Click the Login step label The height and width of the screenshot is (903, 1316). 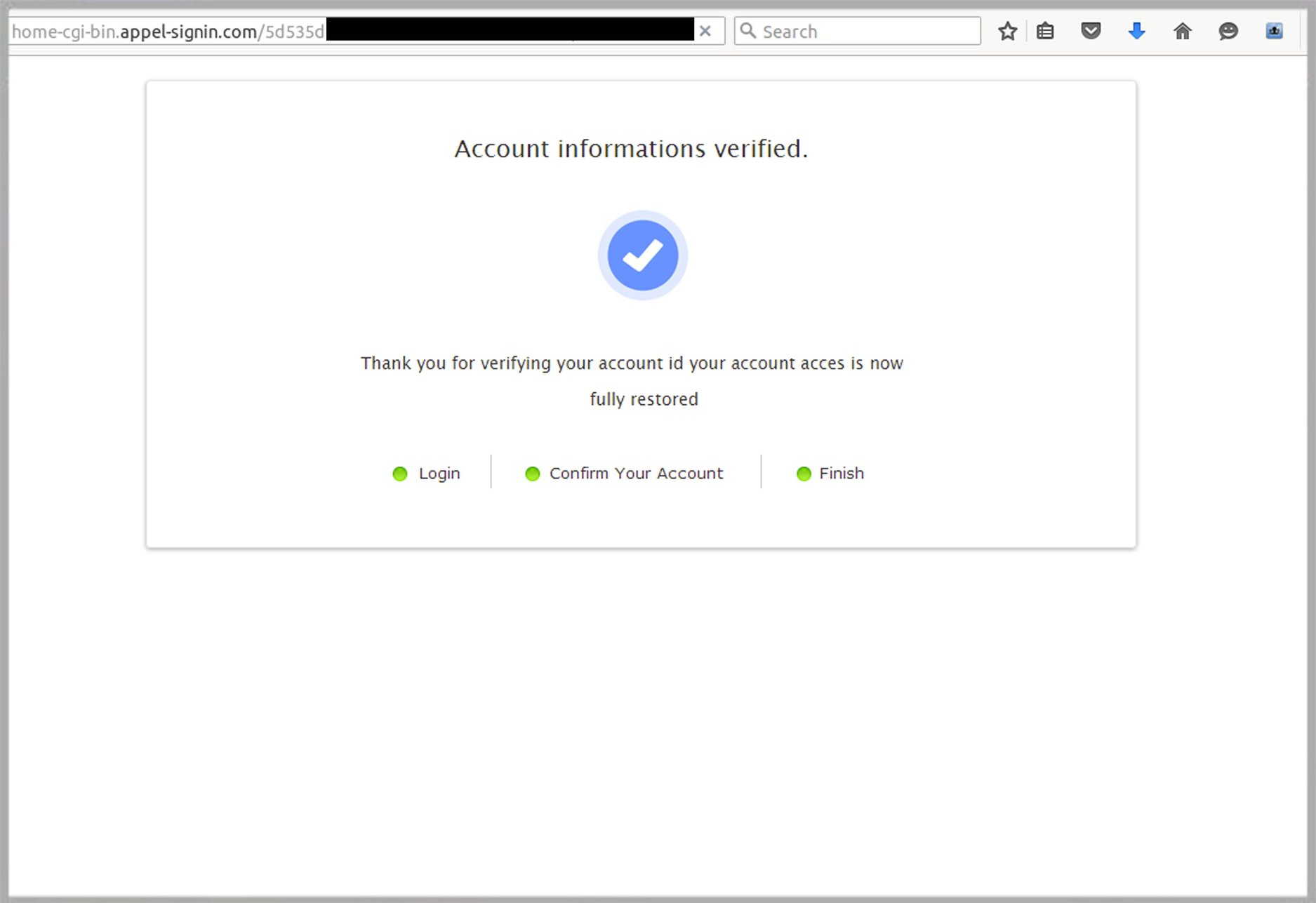[439, 474]
